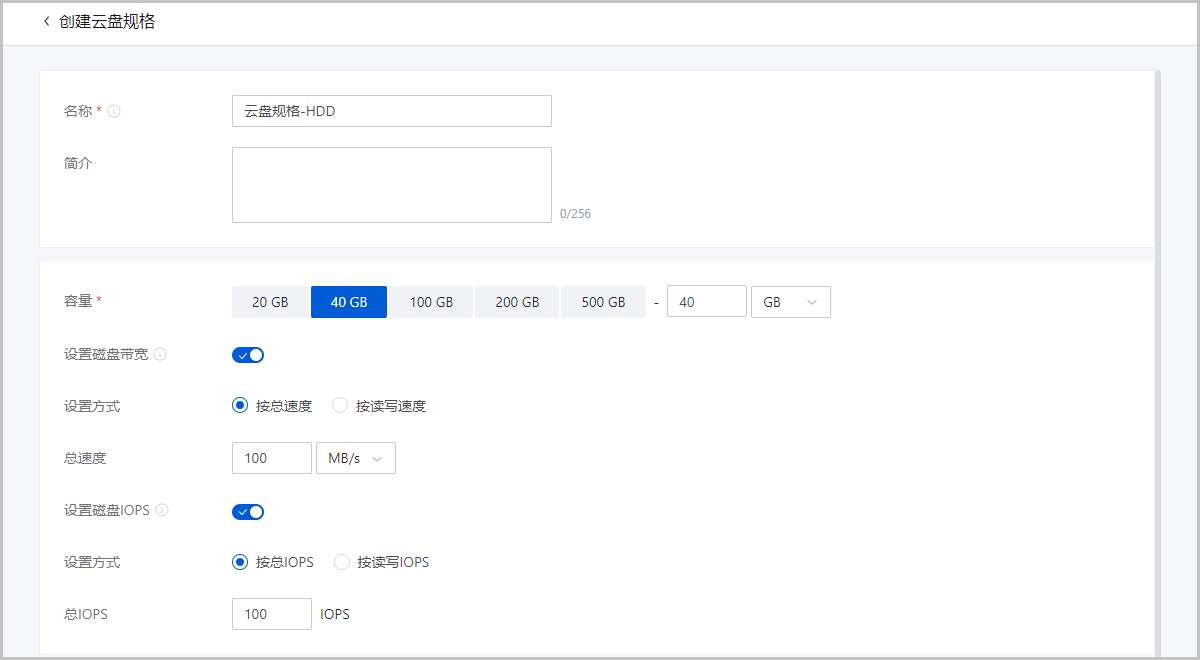Screen dimensions: 1200x660
Task: Choose the 按总速度 radio button
Action: [x=240, y=406]
